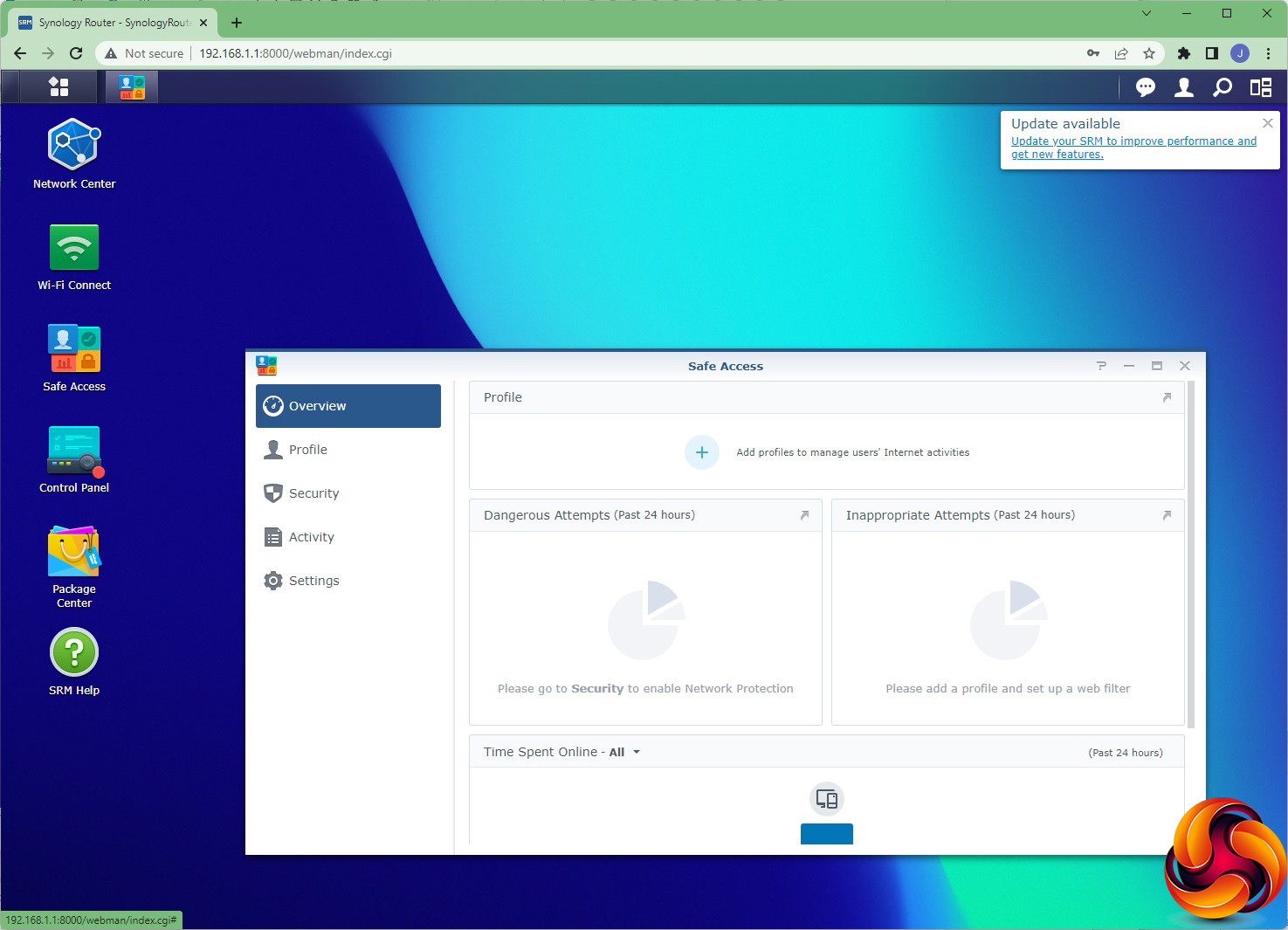The height and width of the screenshot is (930, 1288).
Task: Open Wi-Fi Connect desktop icon
Action: (74, 257)
